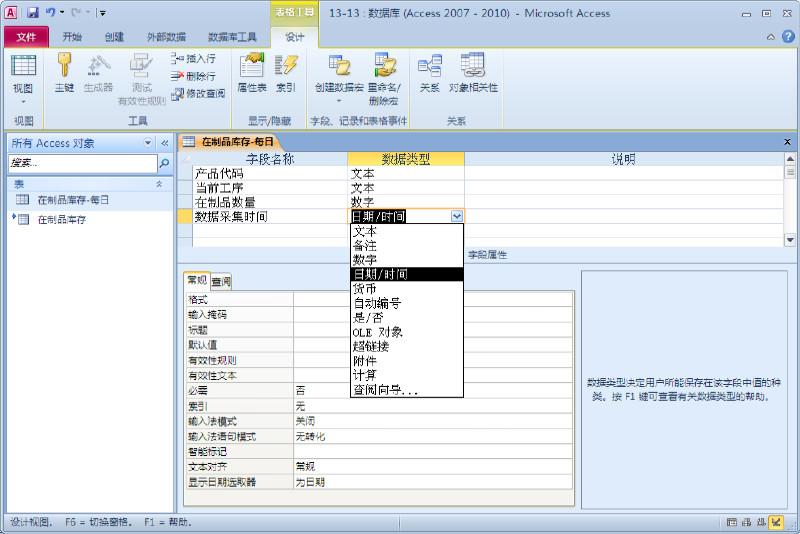Choose 查阅向导... from data type list
This screenshot has height=534, width=800.
(407, 390)
